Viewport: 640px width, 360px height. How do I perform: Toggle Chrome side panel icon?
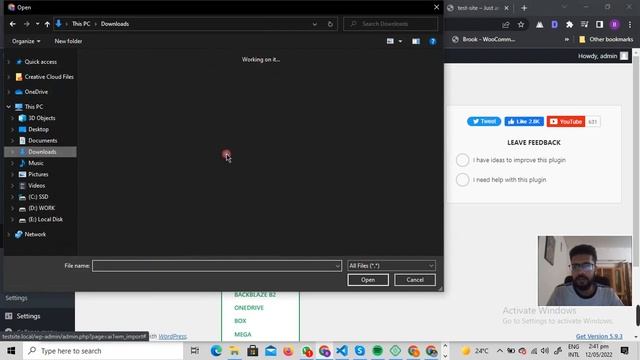click(599, 24)
